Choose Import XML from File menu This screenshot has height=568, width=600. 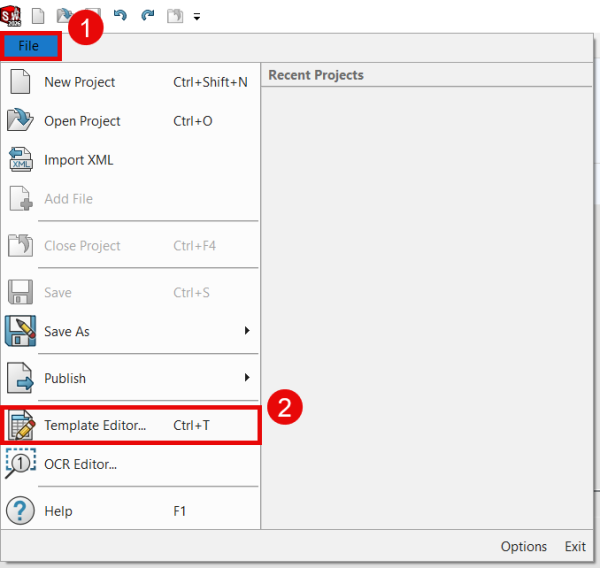pyautogui.click(x=79, y=160)
